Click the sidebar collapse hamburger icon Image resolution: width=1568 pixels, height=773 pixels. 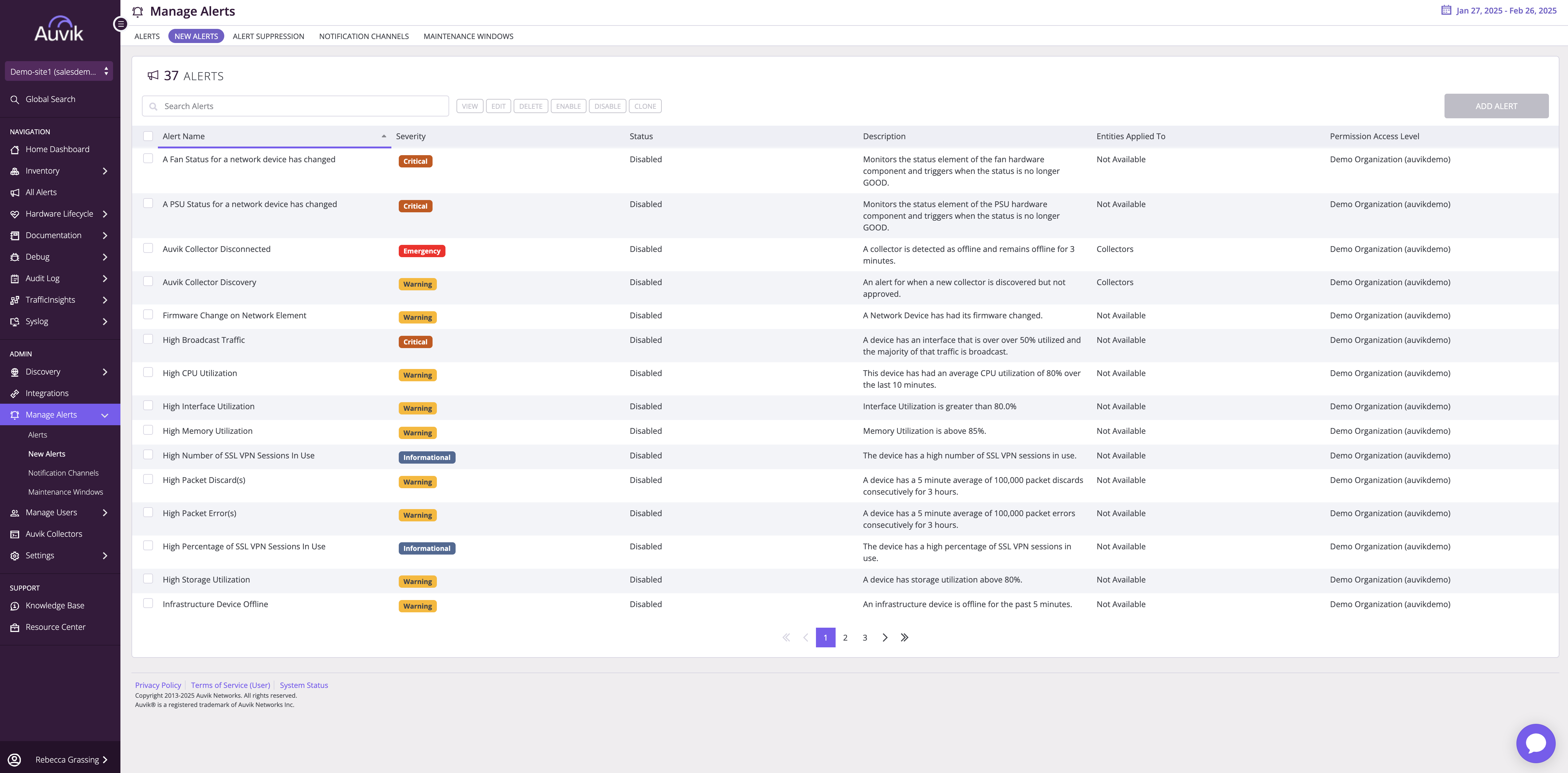[x=120, y=24]
